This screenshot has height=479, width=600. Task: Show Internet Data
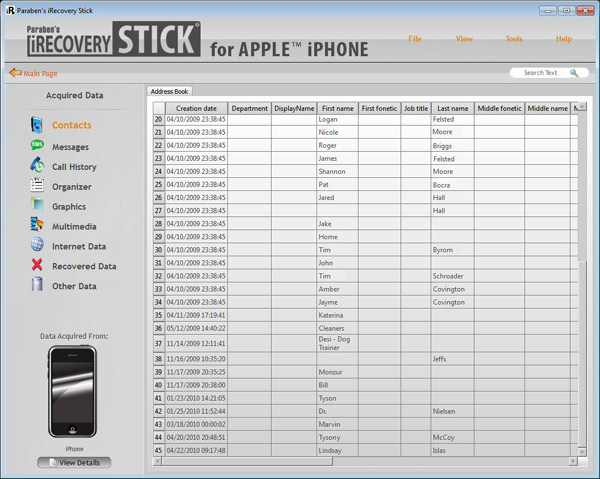coord(79,246)
